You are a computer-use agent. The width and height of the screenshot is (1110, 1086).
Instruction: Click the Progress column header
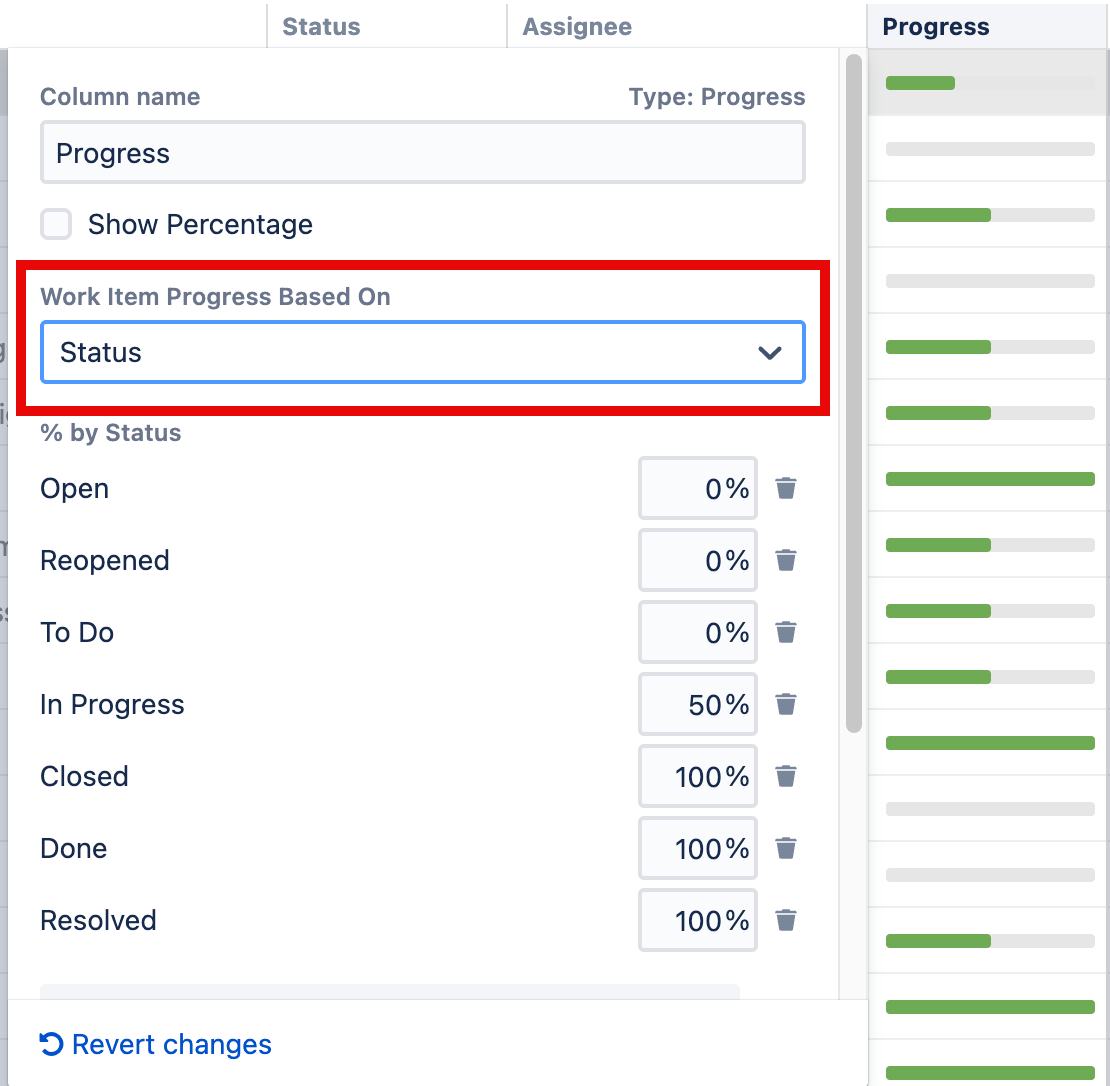click(x=936, y=26)
